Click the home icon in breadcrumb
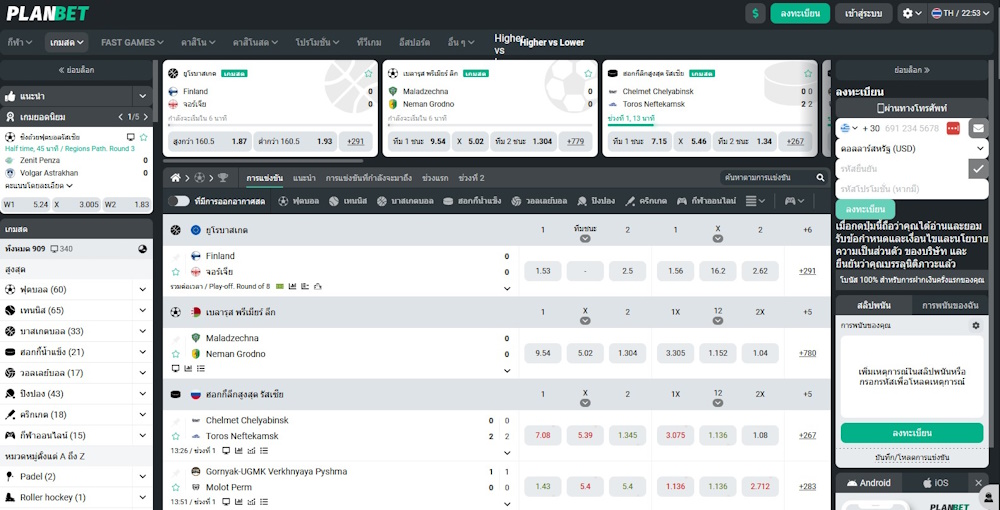Screen dimensions: 1000x510 (x=175, y=178)
